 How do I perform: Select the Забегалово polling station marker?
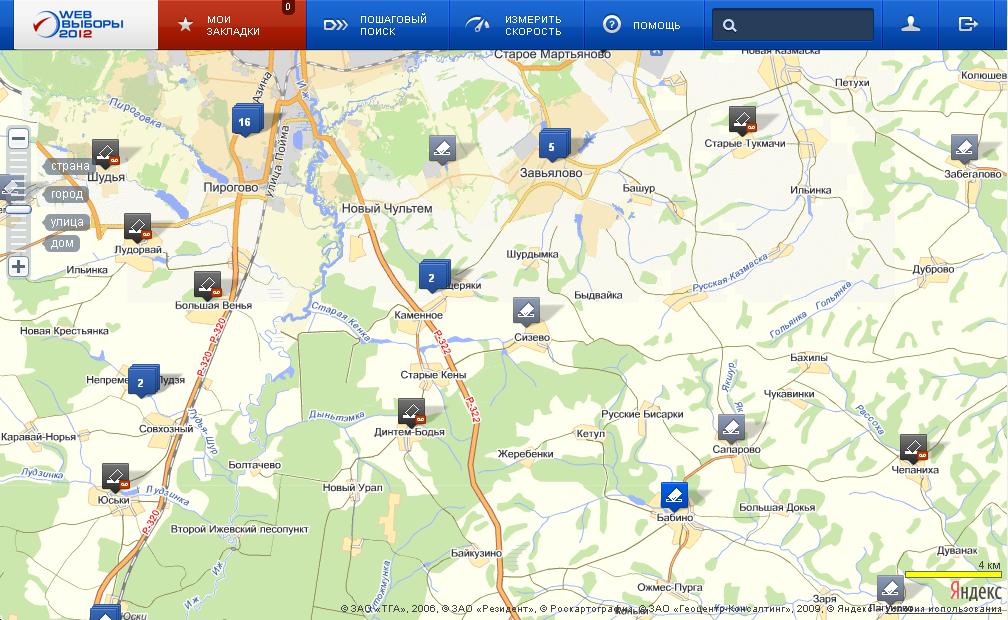tap(964, 149)
